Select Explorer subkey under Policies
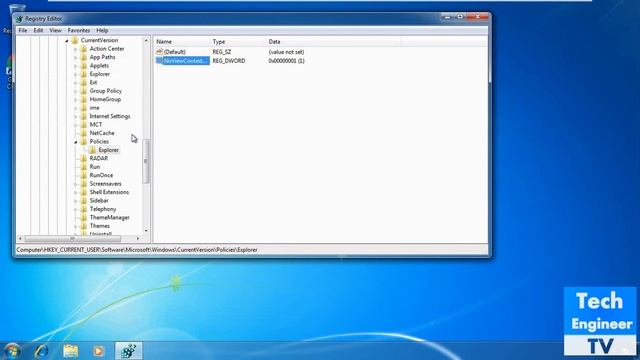This screenshot has width=640, height=360. click(x=109, y=150)
